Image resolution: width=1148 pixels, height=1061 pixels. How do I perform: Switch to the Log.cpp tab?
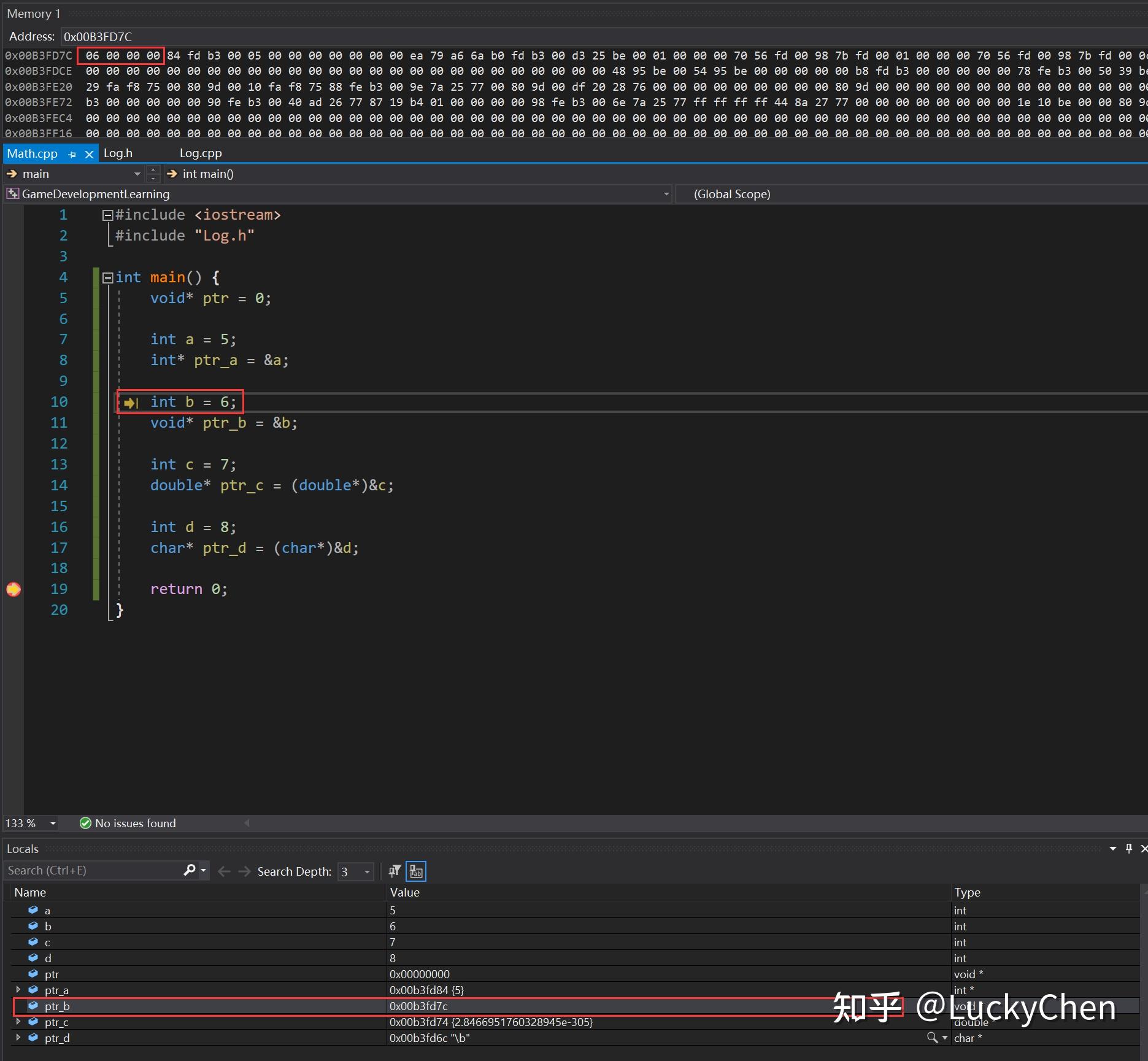[200, 153]
